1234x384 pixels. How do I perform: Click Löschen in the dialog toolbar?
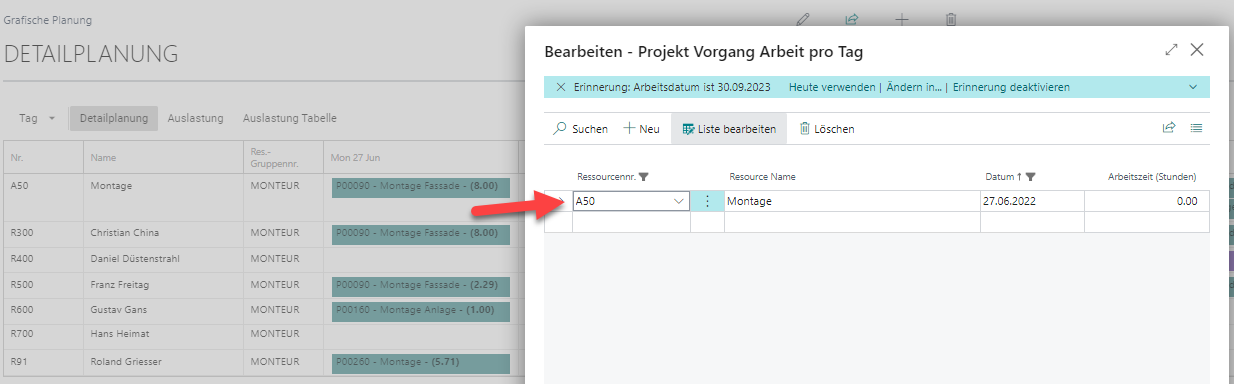point(826,129)
